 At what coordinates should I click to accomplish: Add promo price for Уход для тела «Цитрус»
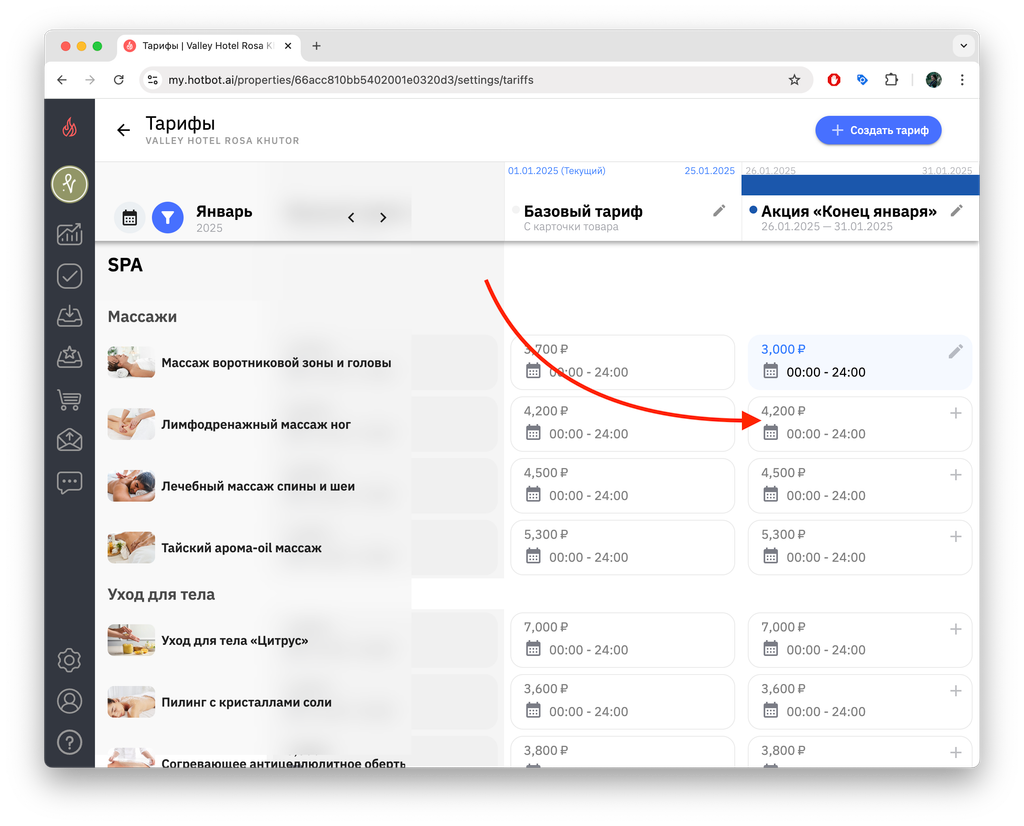click(x=955, y=629)
